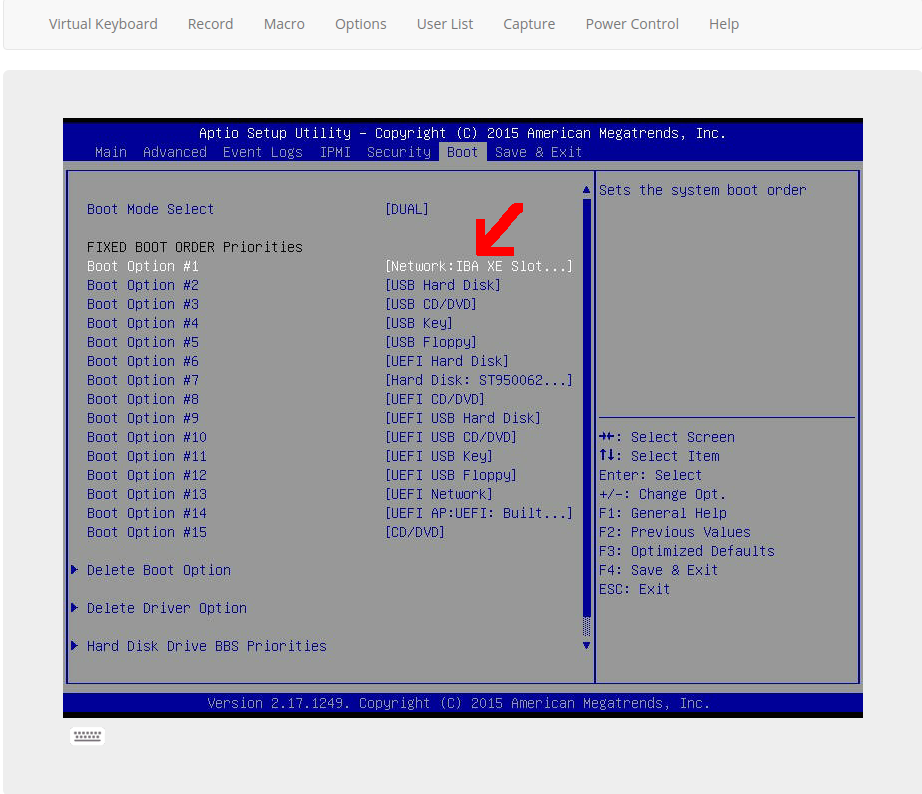Change Boot Mode Select DUAL value
Screen dimensions: 922x794
pos(407,209)
